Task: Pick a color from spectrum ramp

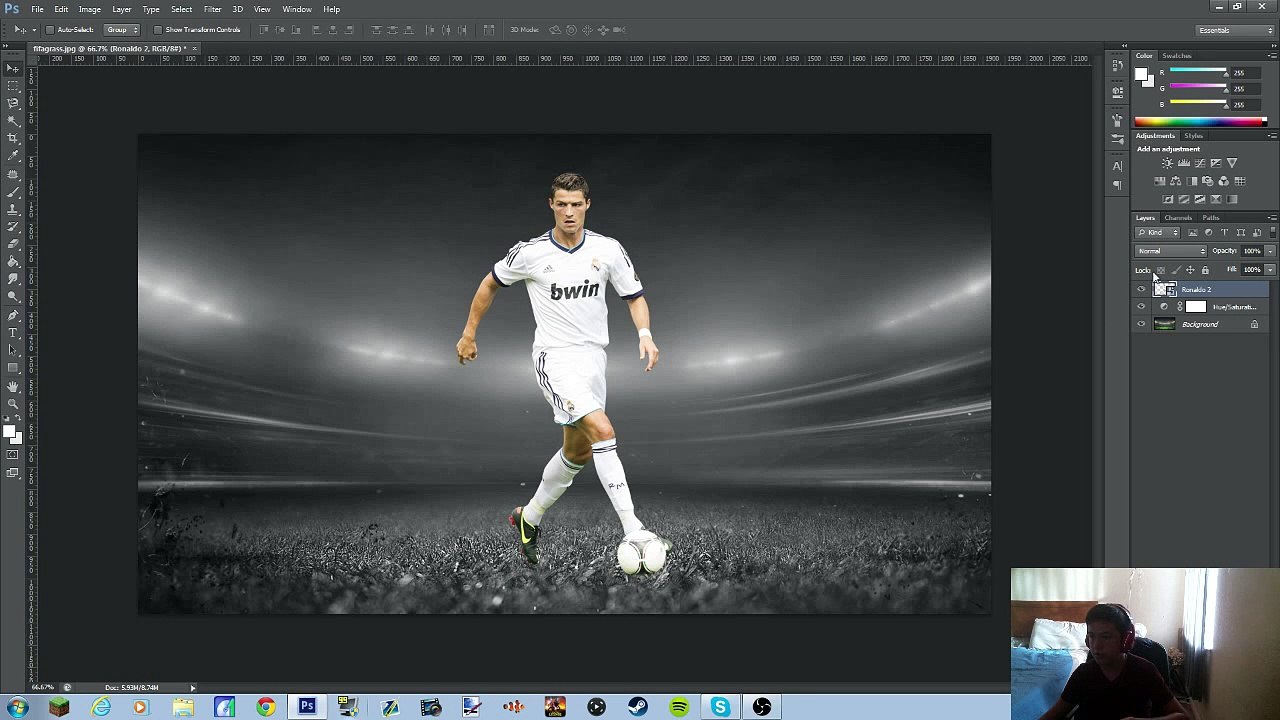Action: (x=1200, y=122)
